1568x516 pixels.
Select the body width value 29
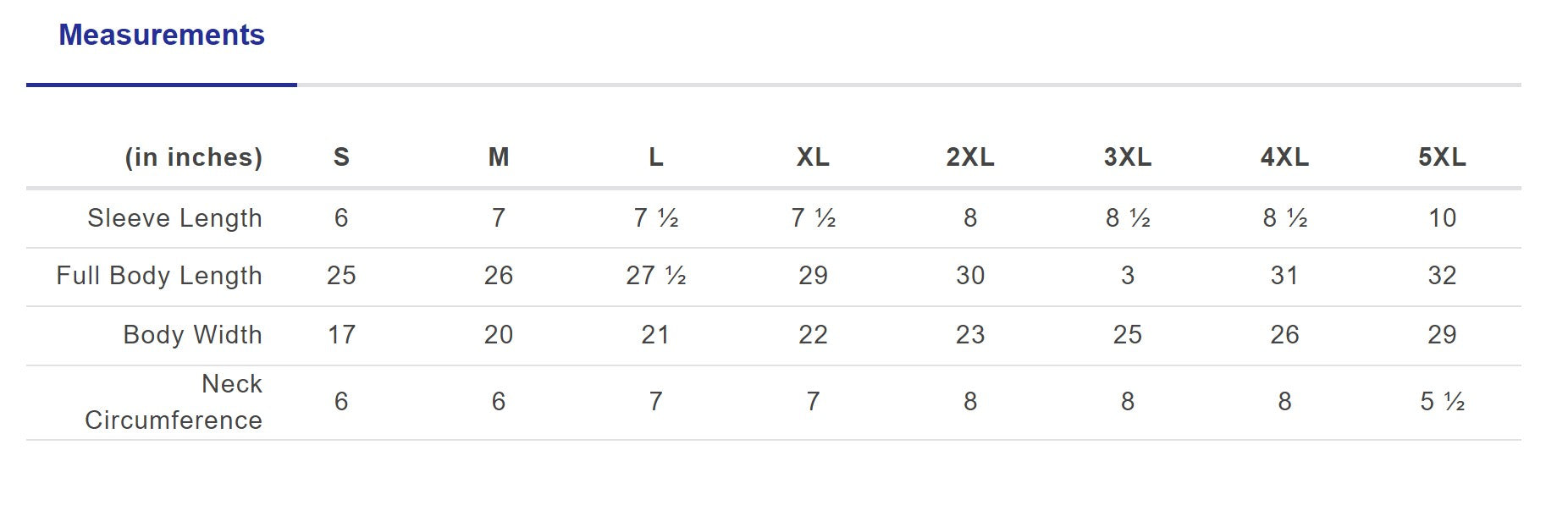[1442, 335]
